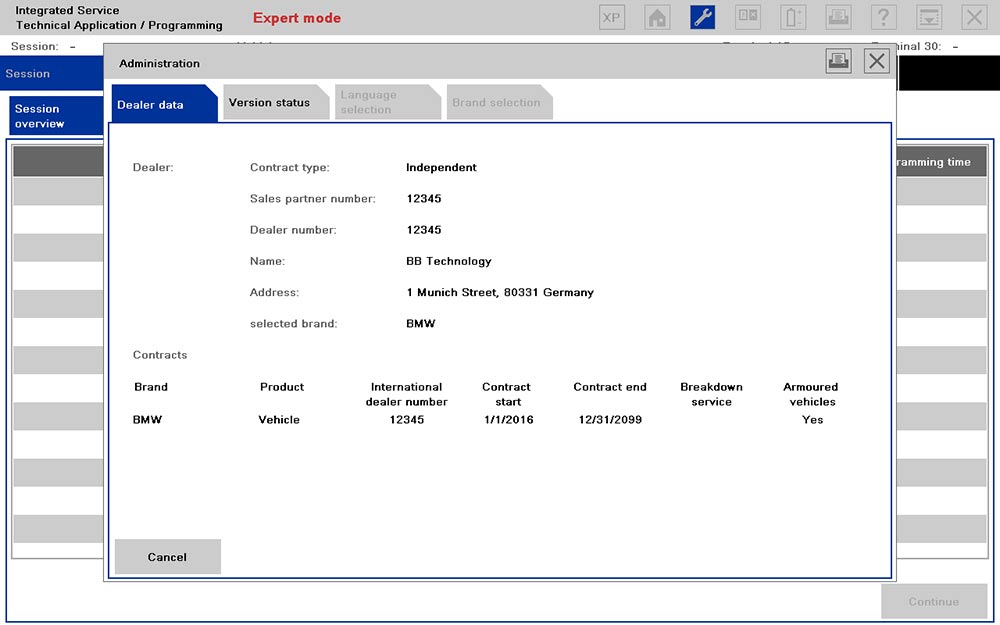Click the Continue button in main window
This screenshot has height=625, width=1000.
click(x=934, y=601)
